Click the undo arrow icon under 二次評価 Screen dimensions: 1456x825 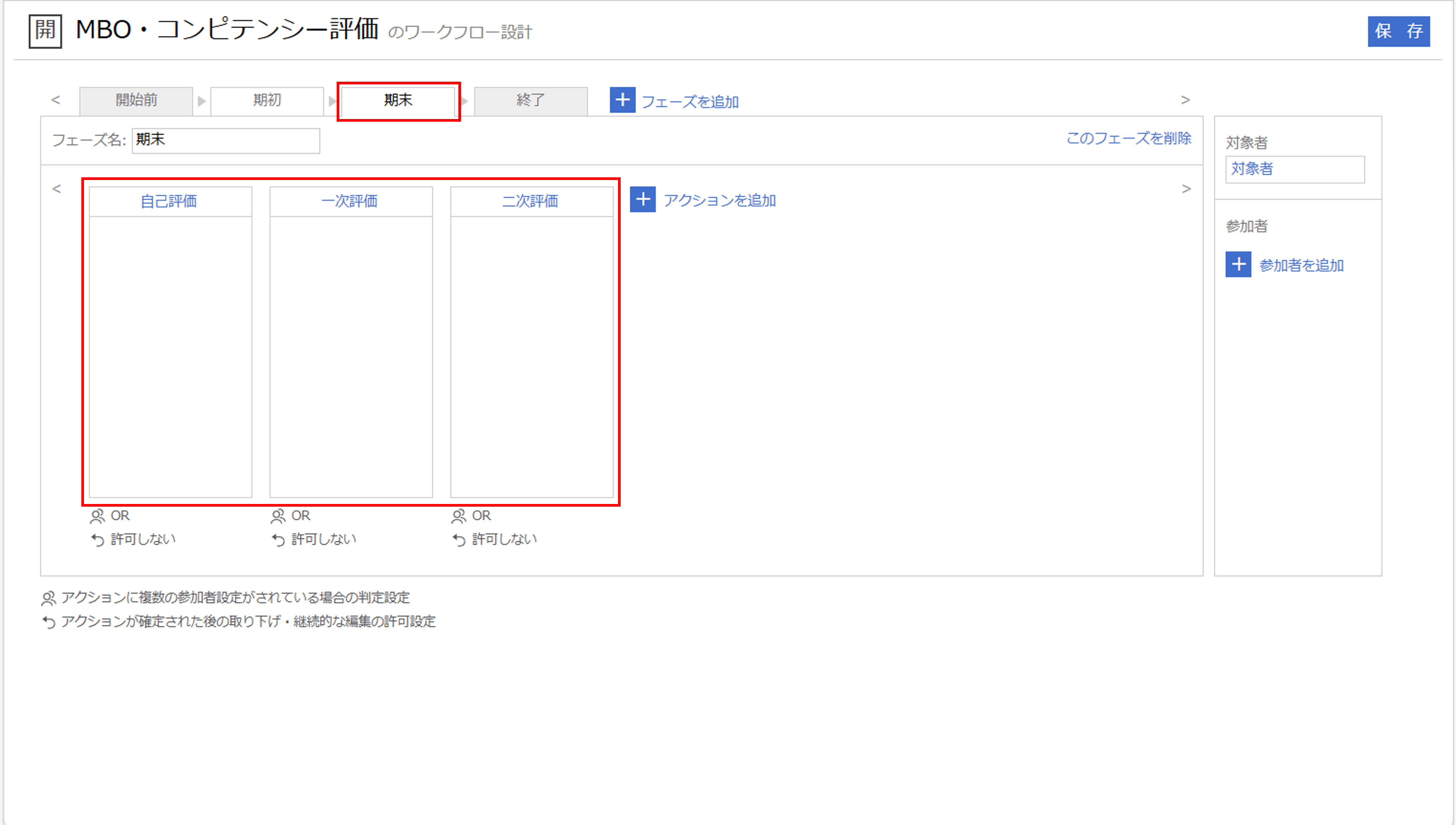tap(459, 540)
